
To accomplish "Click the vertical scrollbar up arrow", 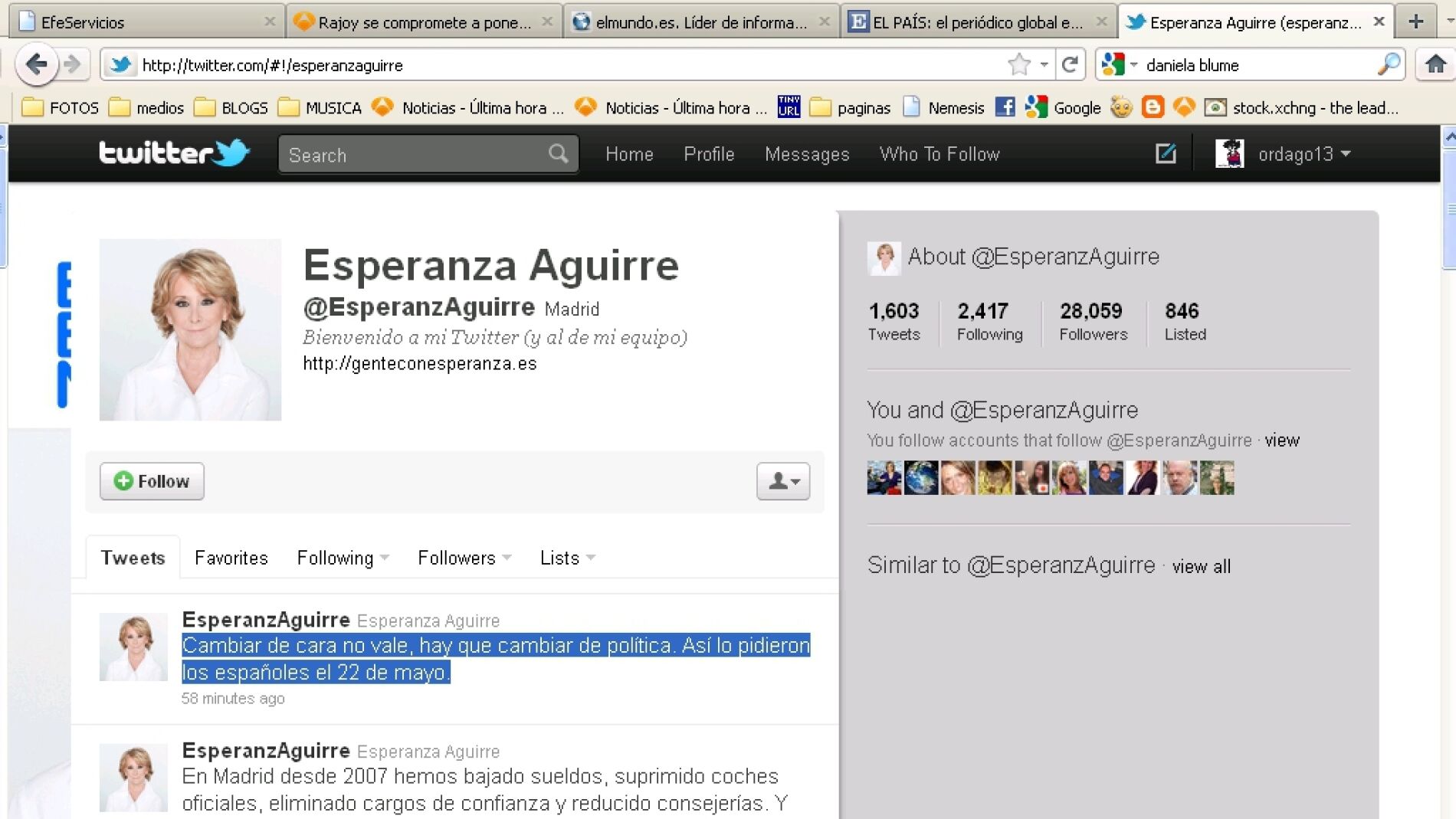I will (x=1449, y=137).
